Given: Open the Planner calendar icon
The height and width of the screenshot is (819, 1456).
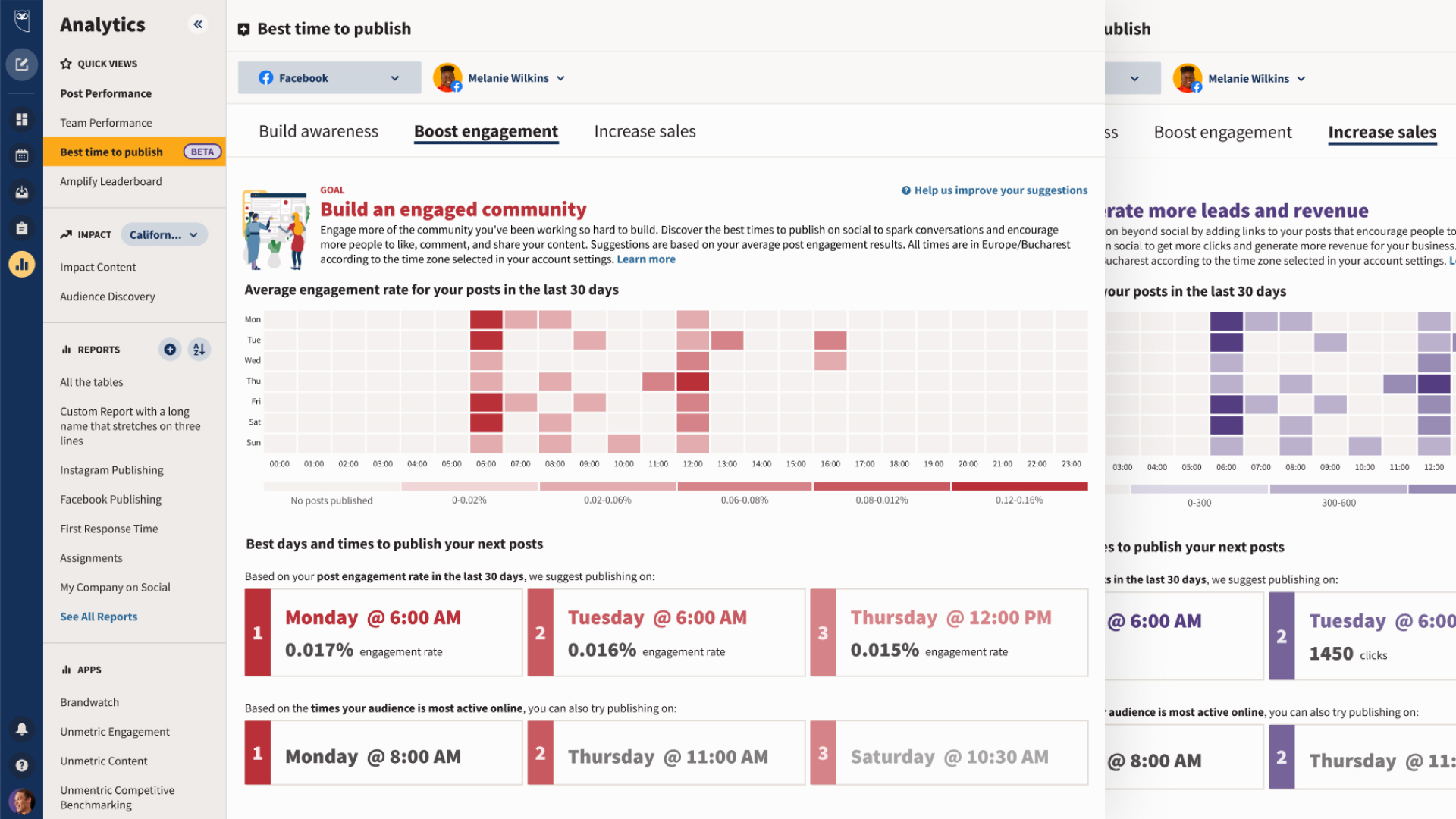Looking at the screenshot, I should 22,155.
